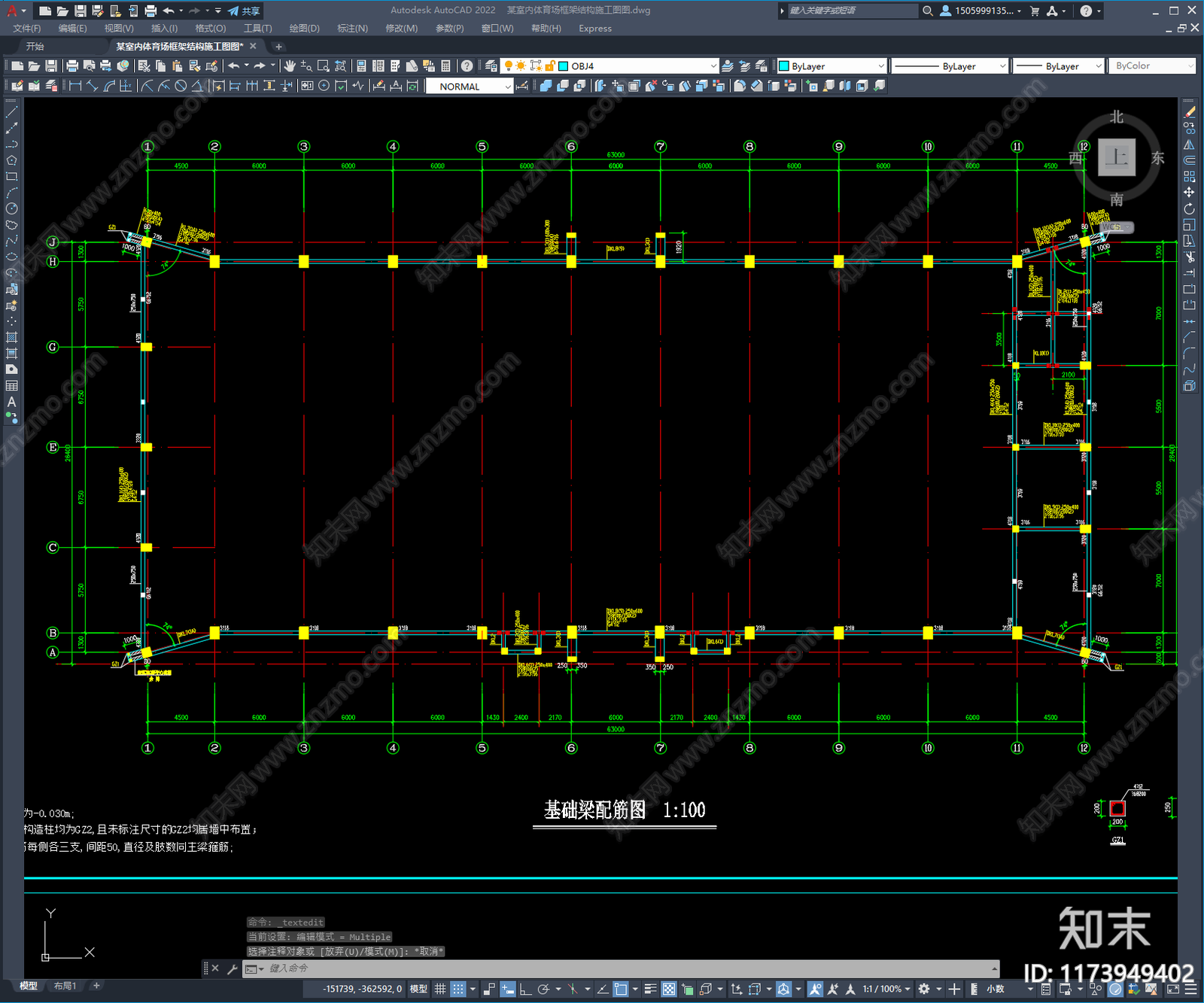Viewport: 1204px width, 1003px height.
Task: Toggle the drawing grid display
Action: pyautogui.click(x=440, y=989)
